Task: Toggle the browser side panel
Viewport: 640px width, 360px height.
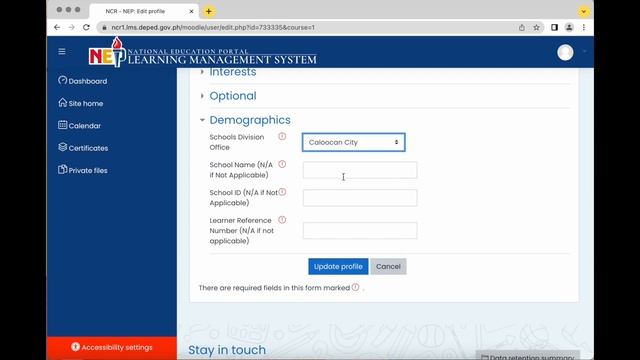Action: pyautogui.click(x=554, y=27)
